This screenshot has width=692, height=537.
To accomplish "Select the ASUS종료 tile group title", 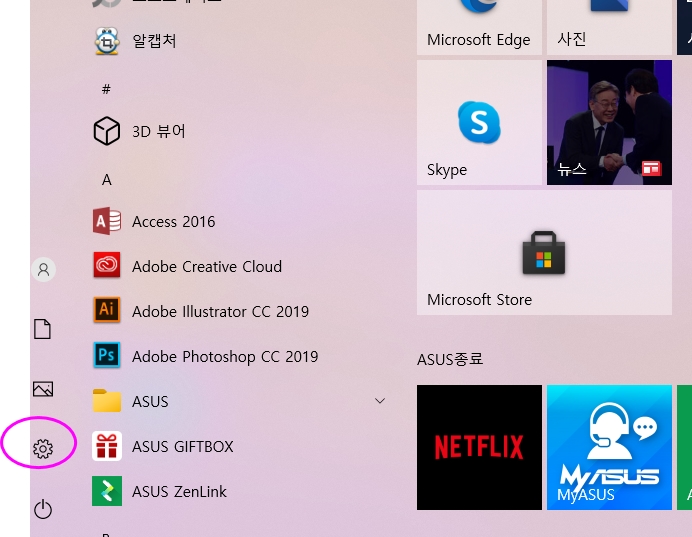I will pos(450,359).
